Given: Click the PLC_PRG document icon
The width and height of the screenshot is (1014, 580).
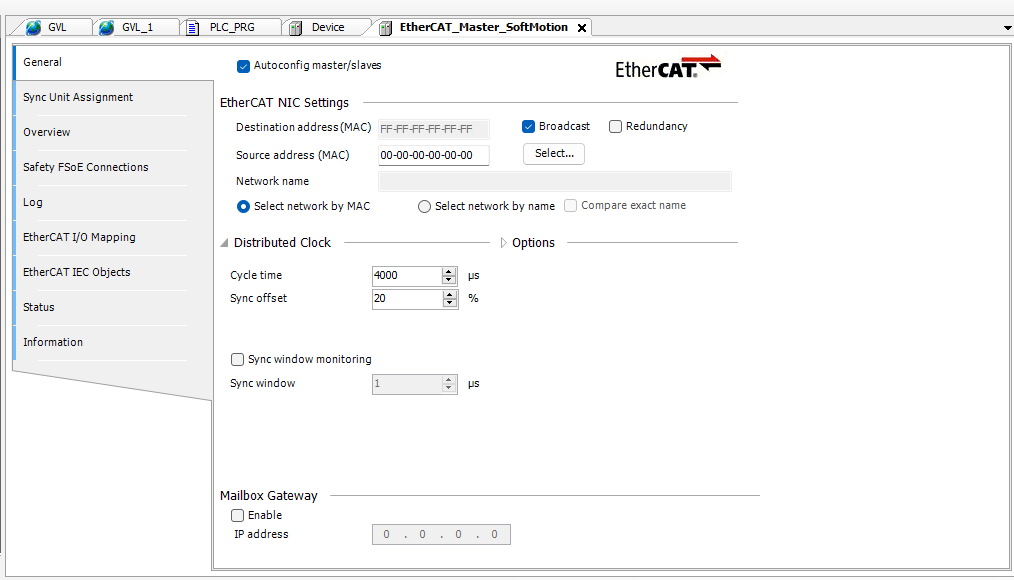Looking at the screenshot, I should pyautogui.click(x=192, y=28).
